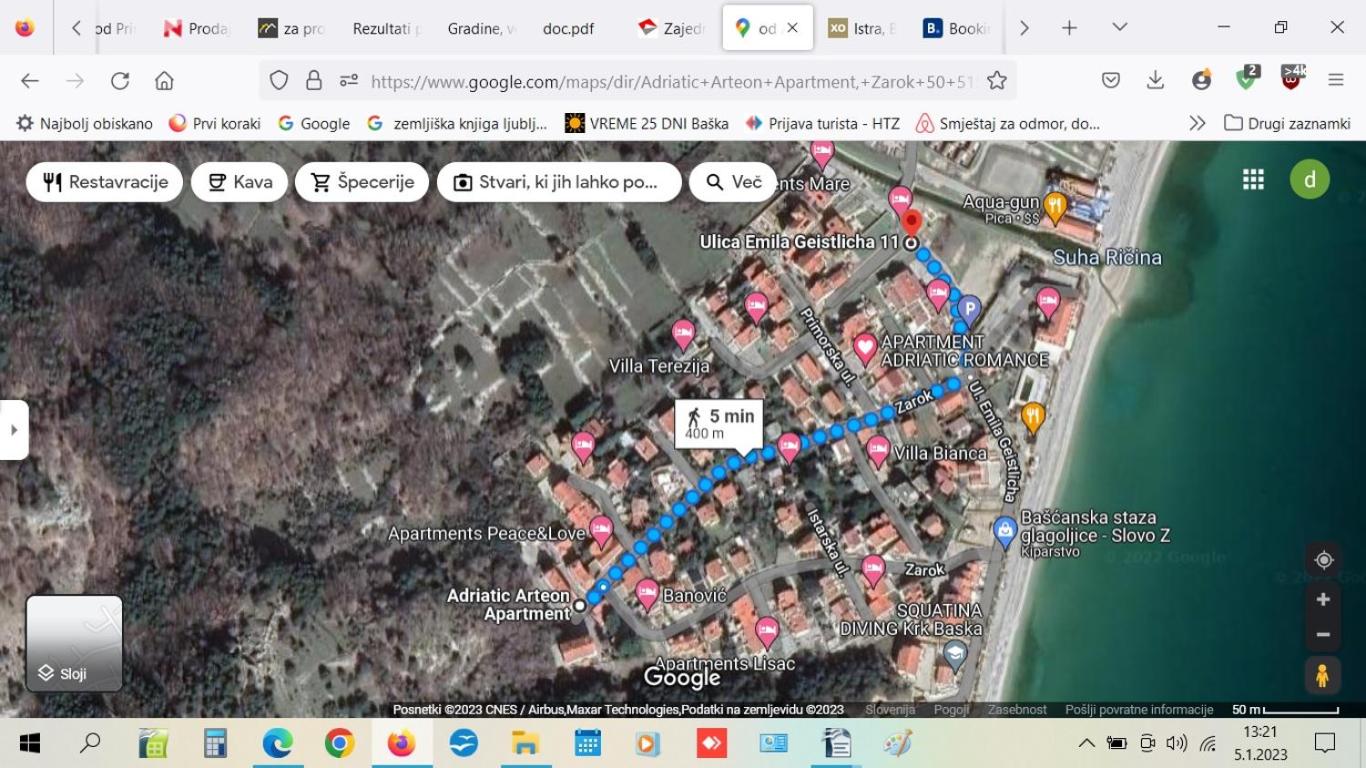Click the Apartment Adriatic Romance heart pin

coord(865,349)
